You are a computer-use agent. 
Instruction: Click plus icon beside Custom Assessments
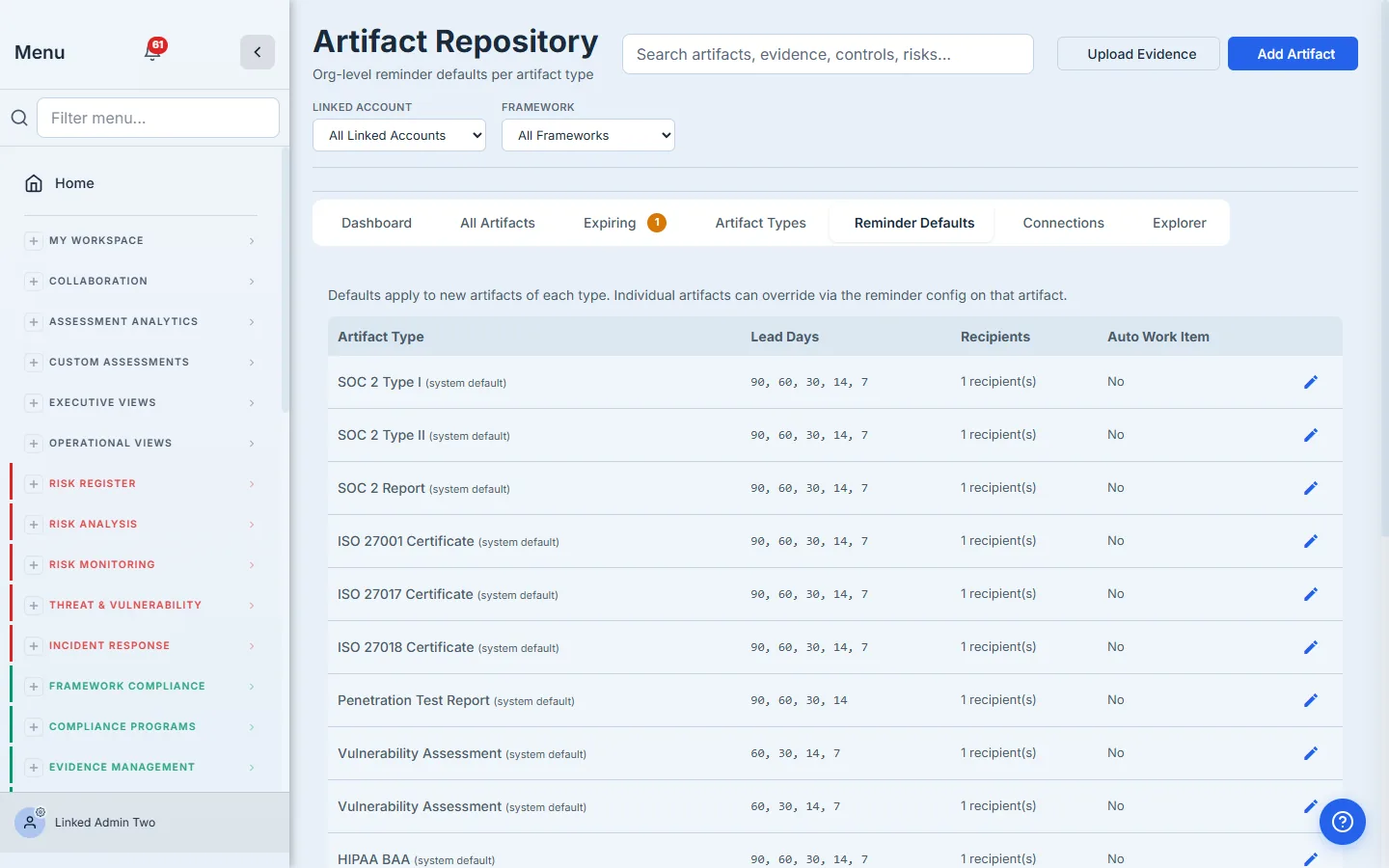tap(34, 363)
